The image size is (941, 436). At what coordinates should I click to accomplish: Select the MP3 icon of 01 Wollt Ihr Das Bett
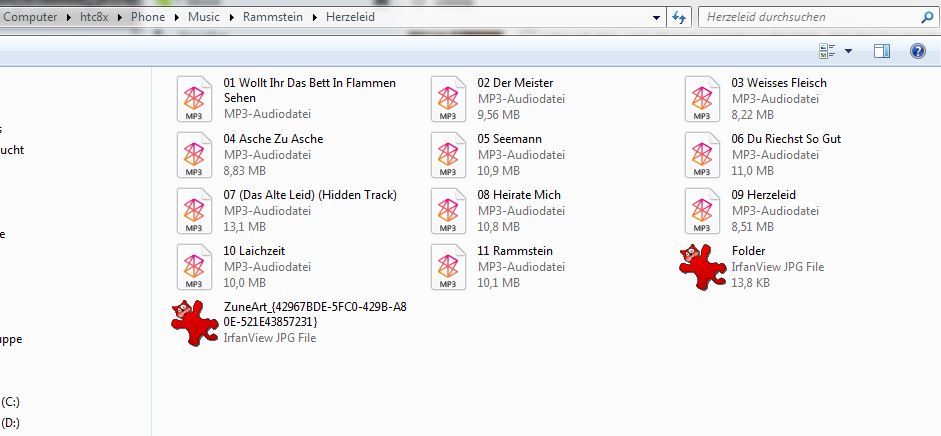pyautogui.click(x=194, y=99)
